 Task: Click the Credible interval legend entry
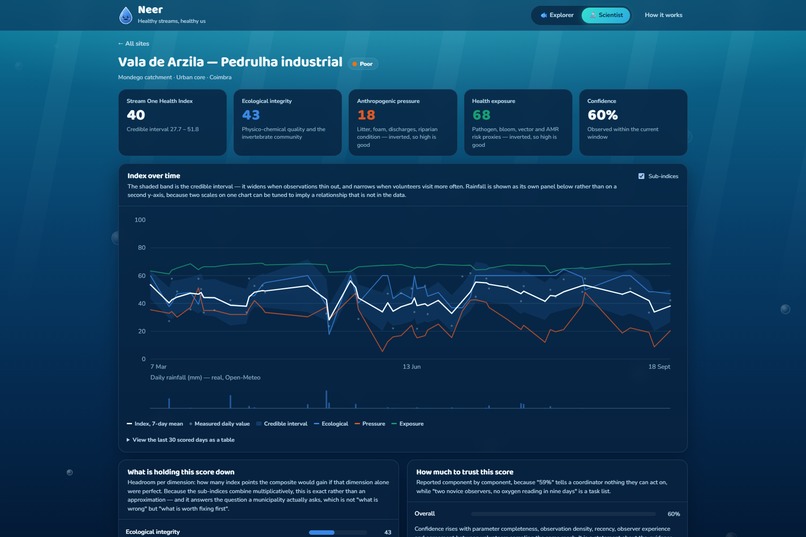click(282, 424)
